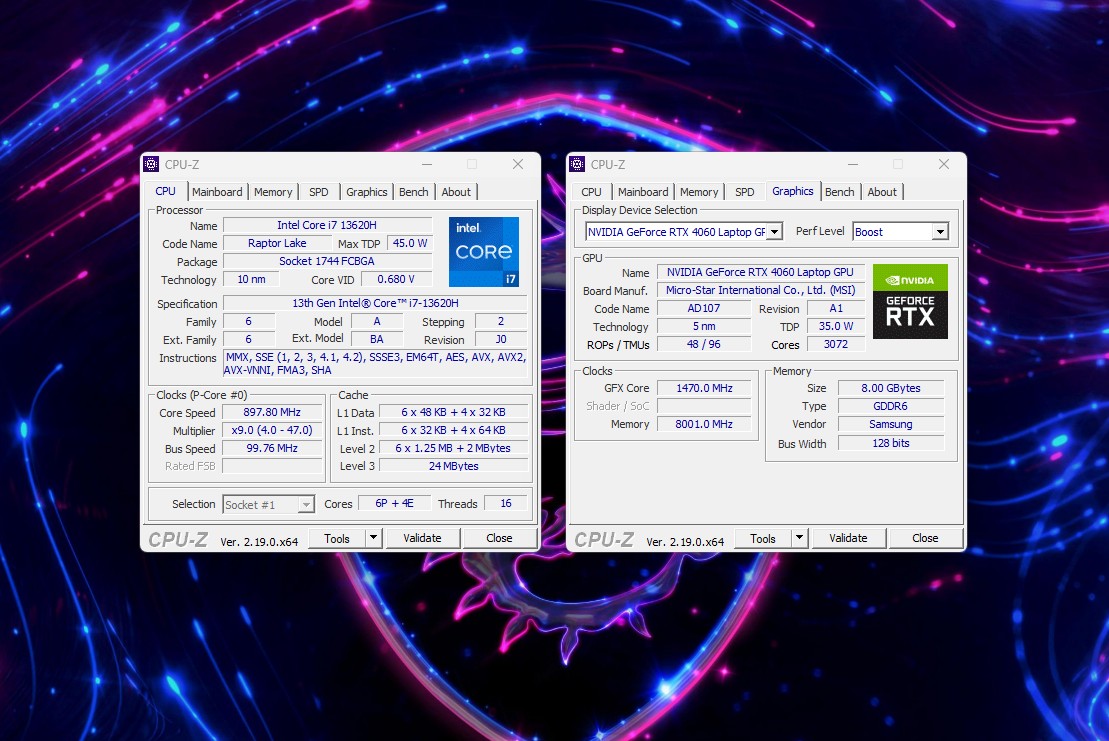Click Close button in right CPU-Z window
The image size is (1109, 741).
tap(925, 538)
